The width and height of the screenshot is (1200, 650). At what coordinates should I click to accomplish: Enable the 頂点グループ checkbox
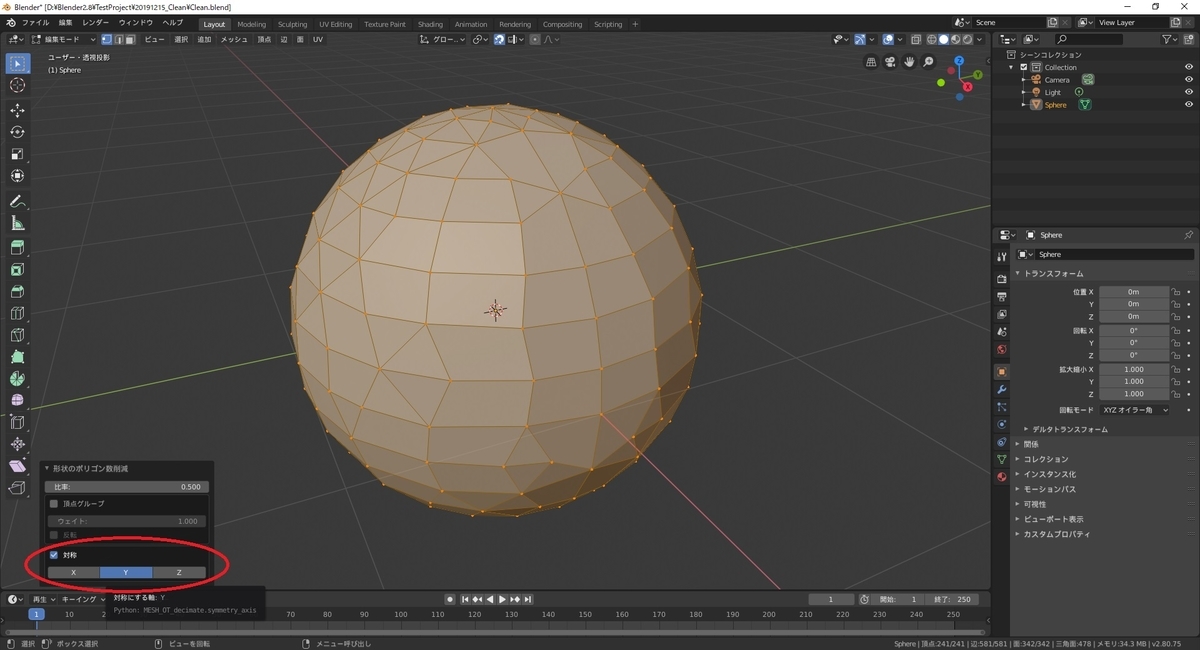(x=54, y=503)
